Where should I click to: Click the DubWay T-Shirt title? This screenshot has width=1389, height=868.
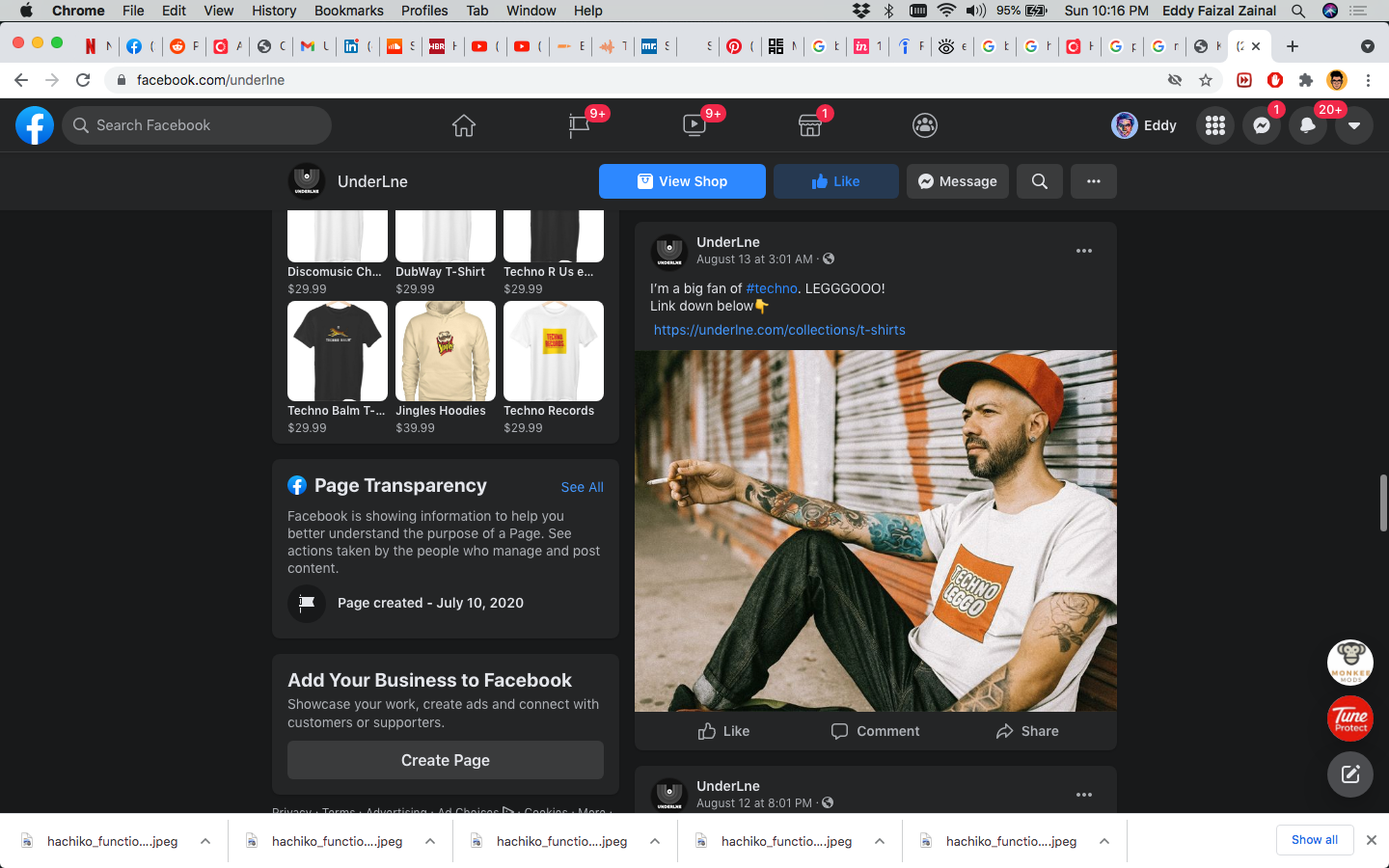(440, 272)
